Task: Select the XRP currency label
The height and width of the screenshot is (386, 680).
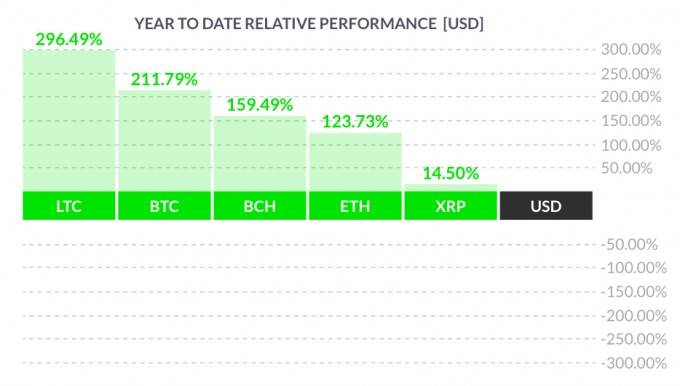Action: point(451,206)
